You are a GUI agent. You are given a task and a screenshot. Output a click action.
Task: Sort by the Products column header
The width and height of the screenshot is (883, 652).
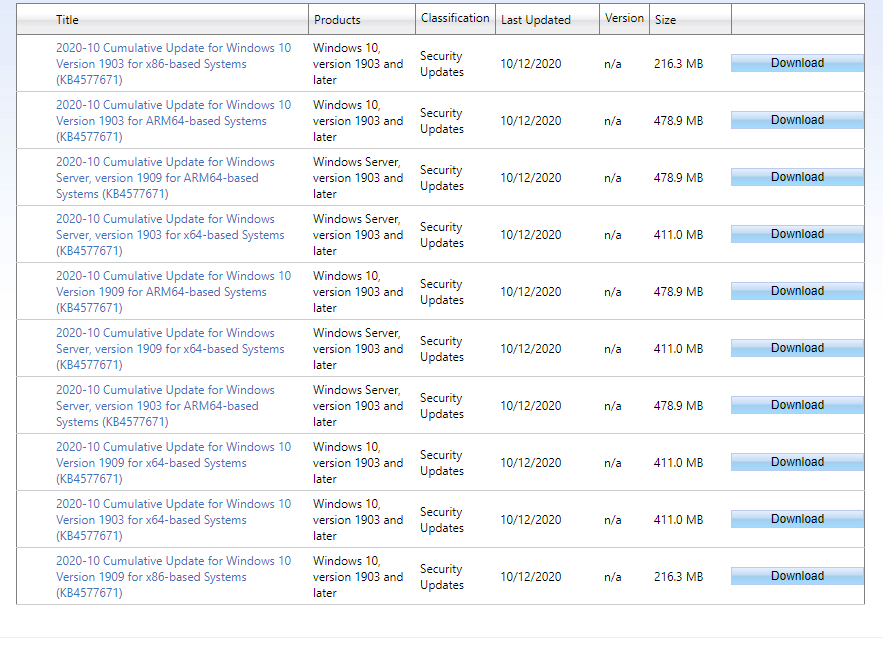coord(337,20)
